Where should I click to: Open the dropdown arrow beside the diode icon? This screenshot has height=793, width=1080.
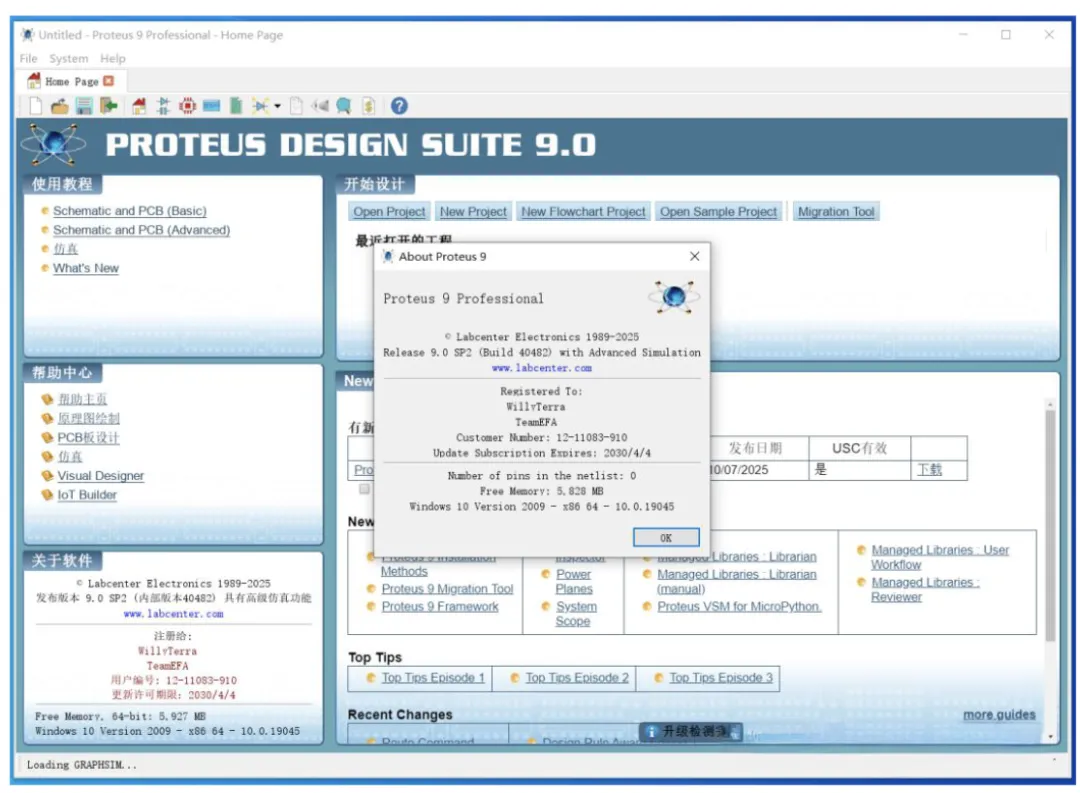point(278,106)
